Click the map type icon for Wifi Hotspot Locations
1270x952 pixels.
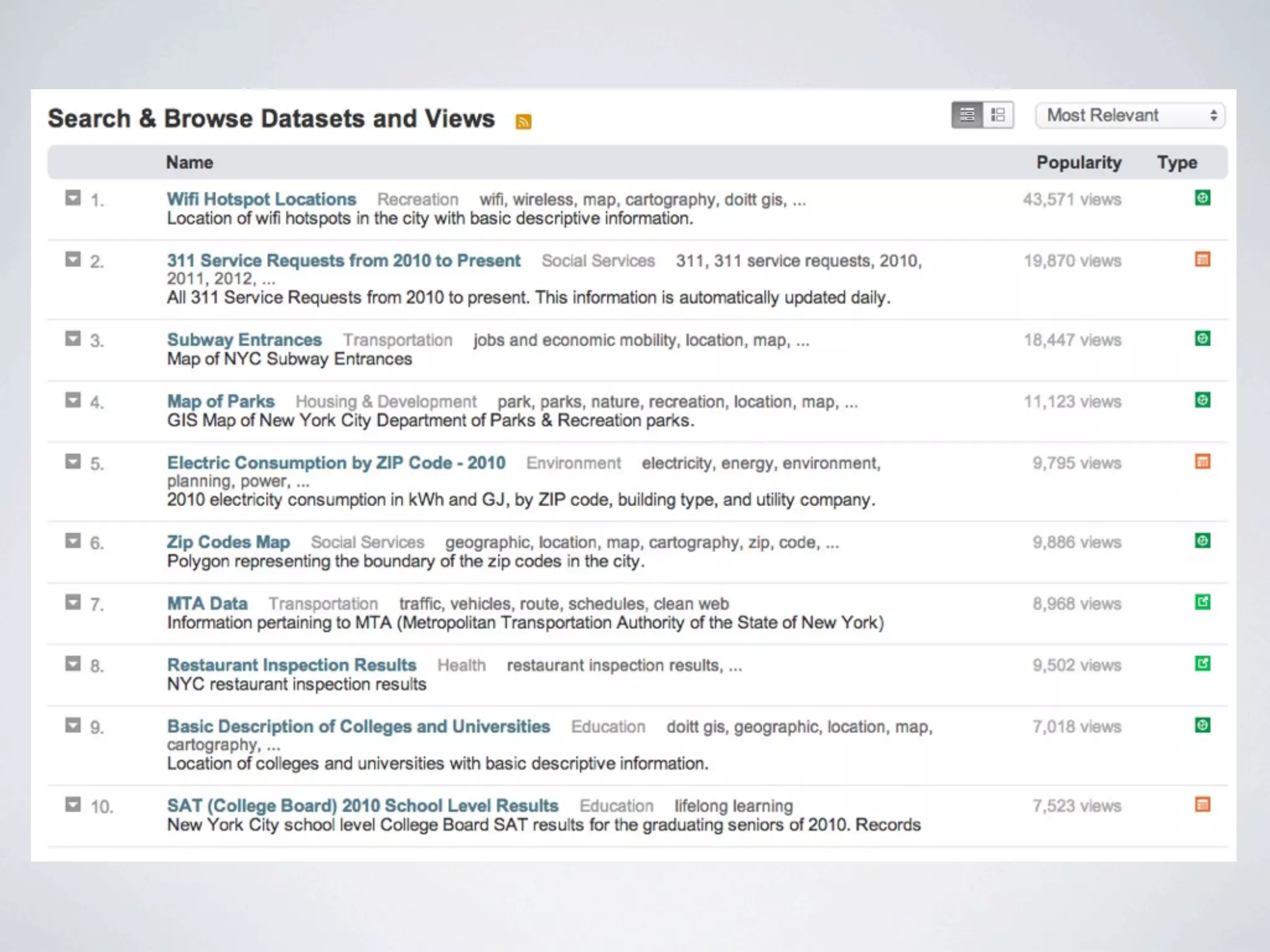coord(1202,198)
